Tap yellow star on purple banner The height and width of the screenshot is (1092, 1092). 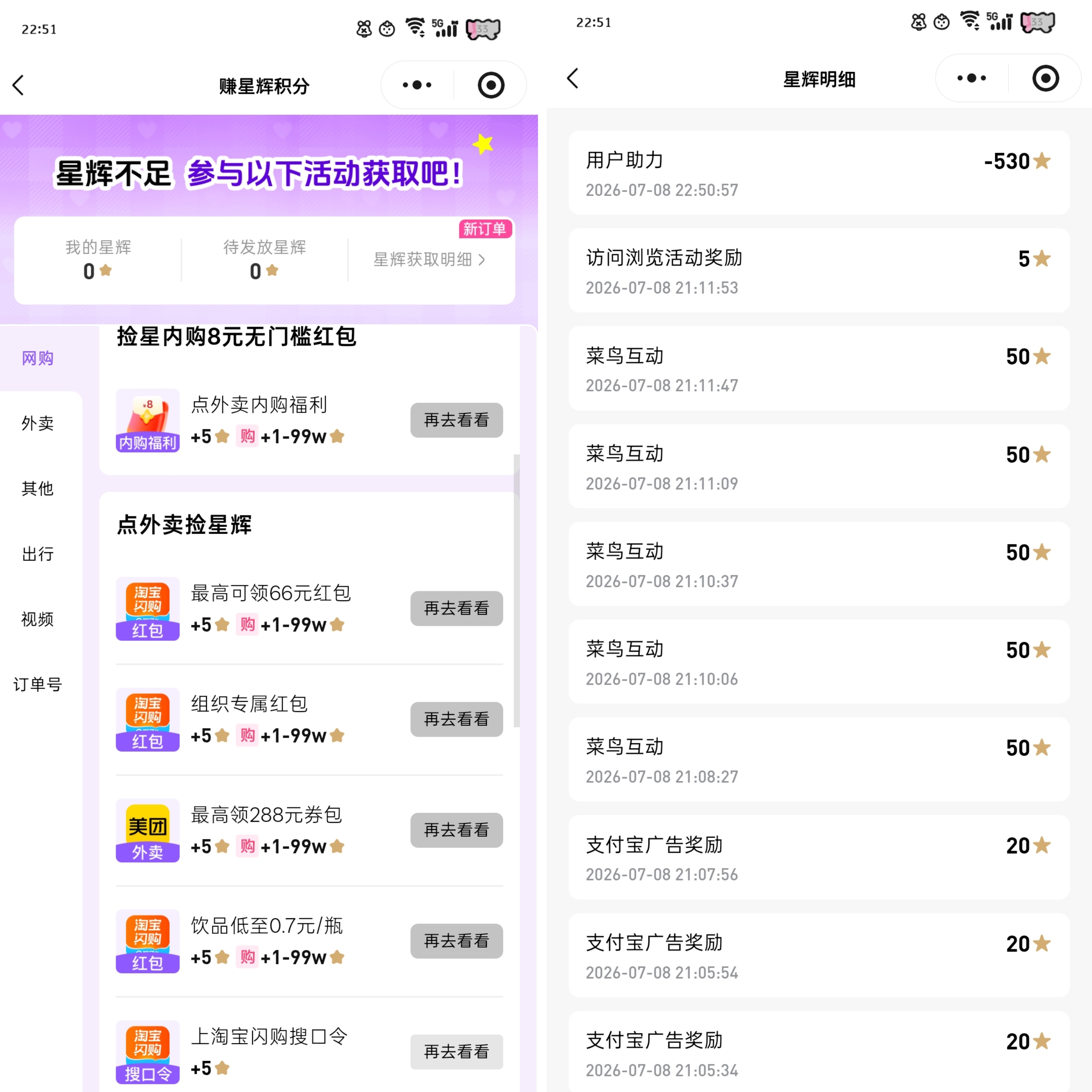483,144
